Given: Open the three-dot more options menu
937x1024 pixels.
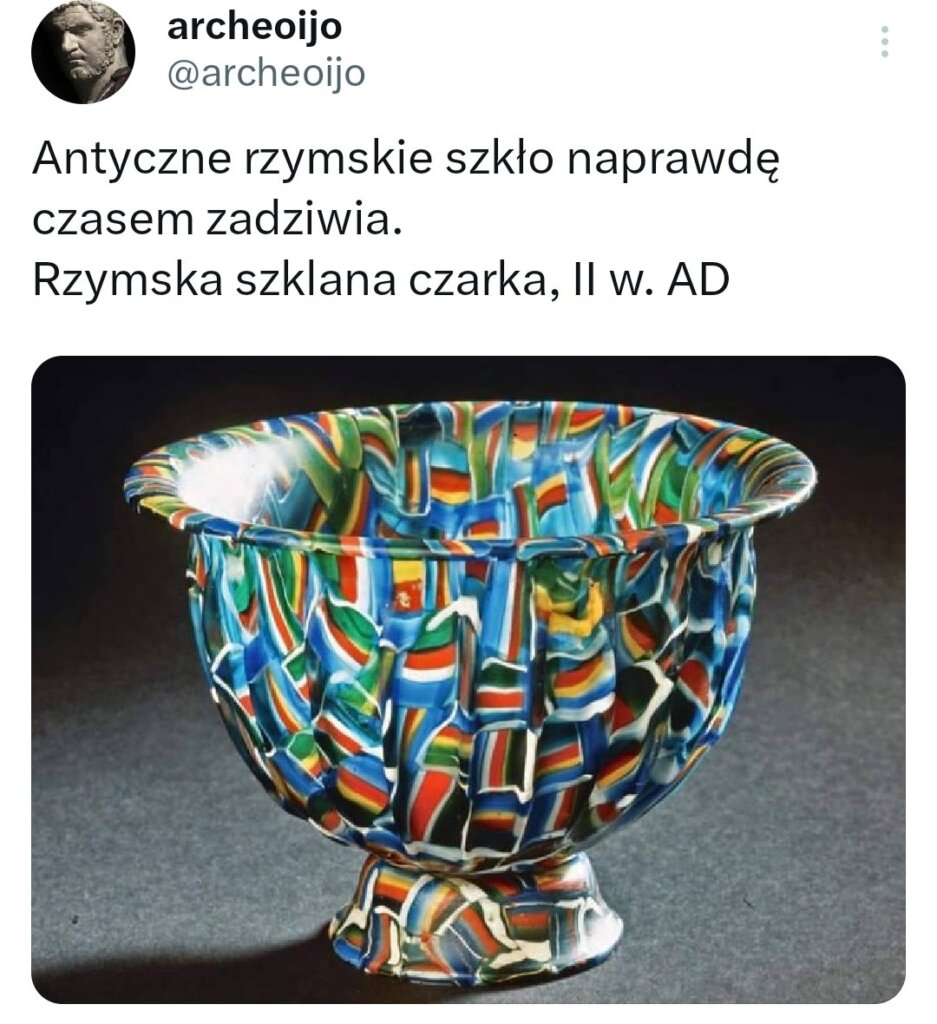Looking at the screenshot, I should click(x=884, y=41).
